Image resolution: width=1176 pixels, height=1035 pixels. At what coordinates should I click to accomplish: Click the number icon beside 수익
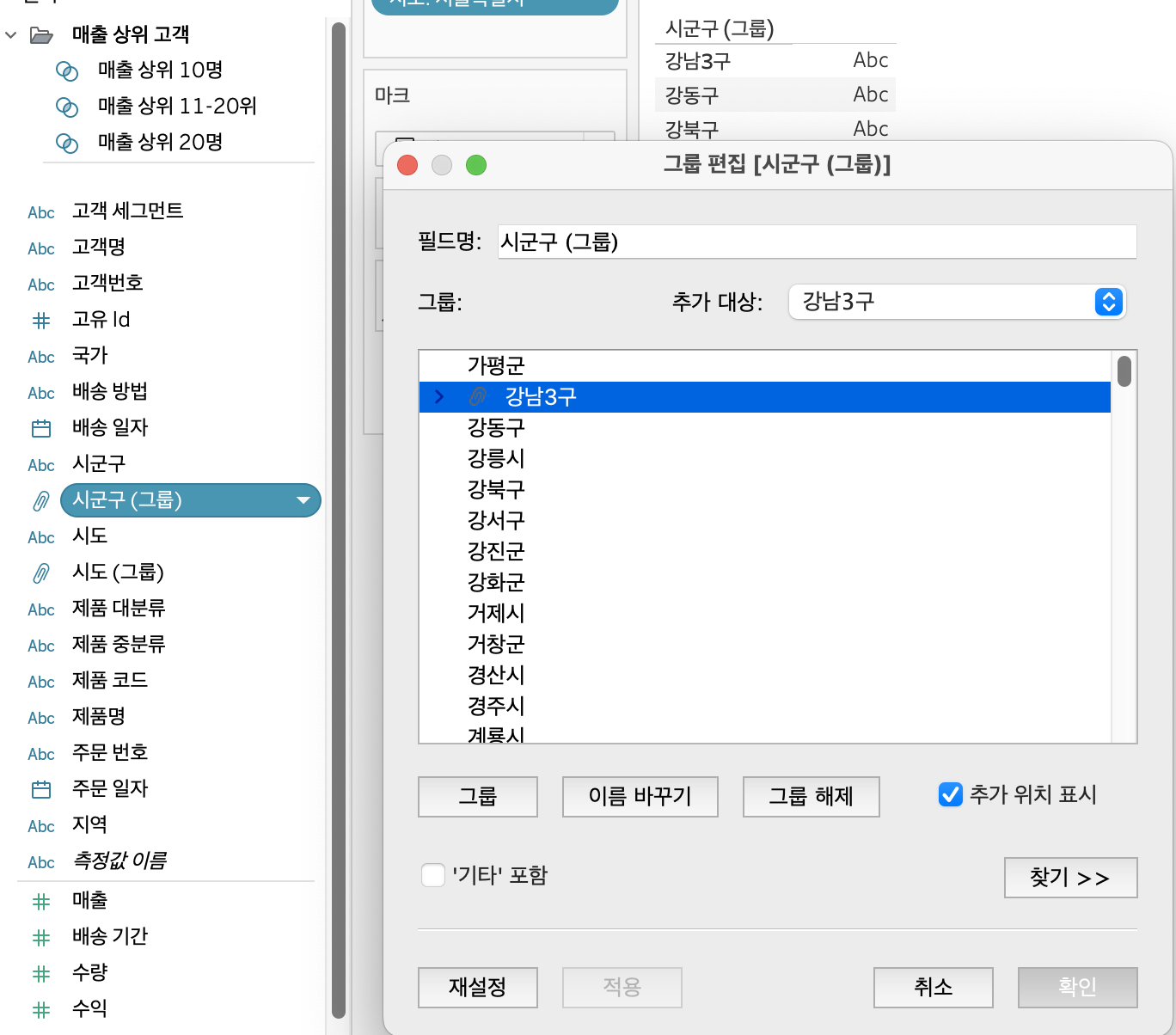point(41,1010)
